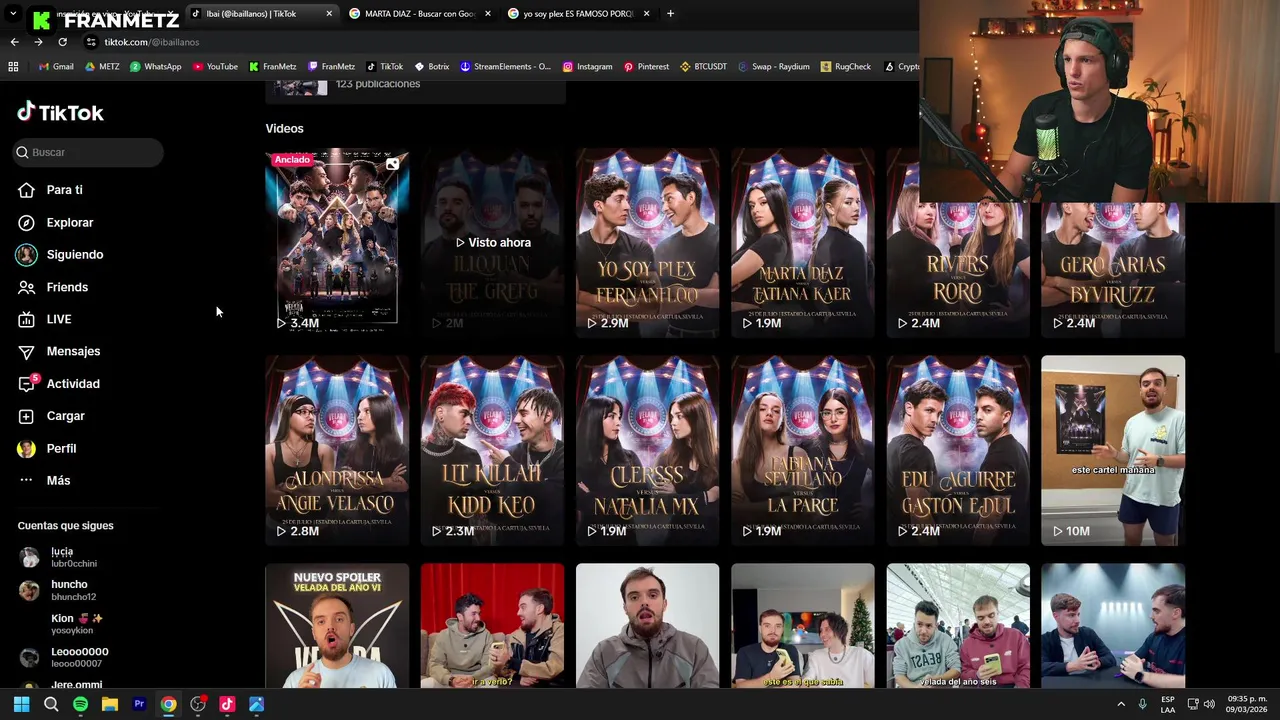1280x720 pixels.
Task: Open the Botrix bookmark
Action: point(432,67)
